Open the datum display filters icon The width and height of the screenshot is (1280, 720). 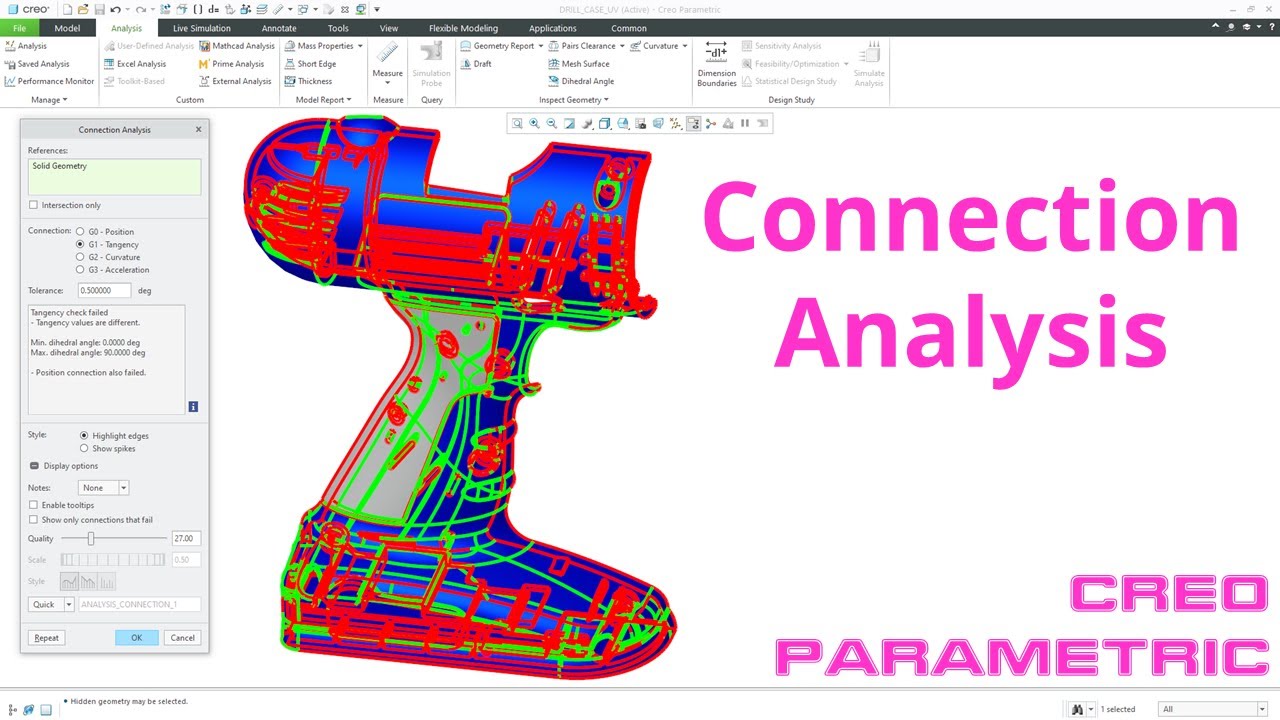click(x=676, y=124)
